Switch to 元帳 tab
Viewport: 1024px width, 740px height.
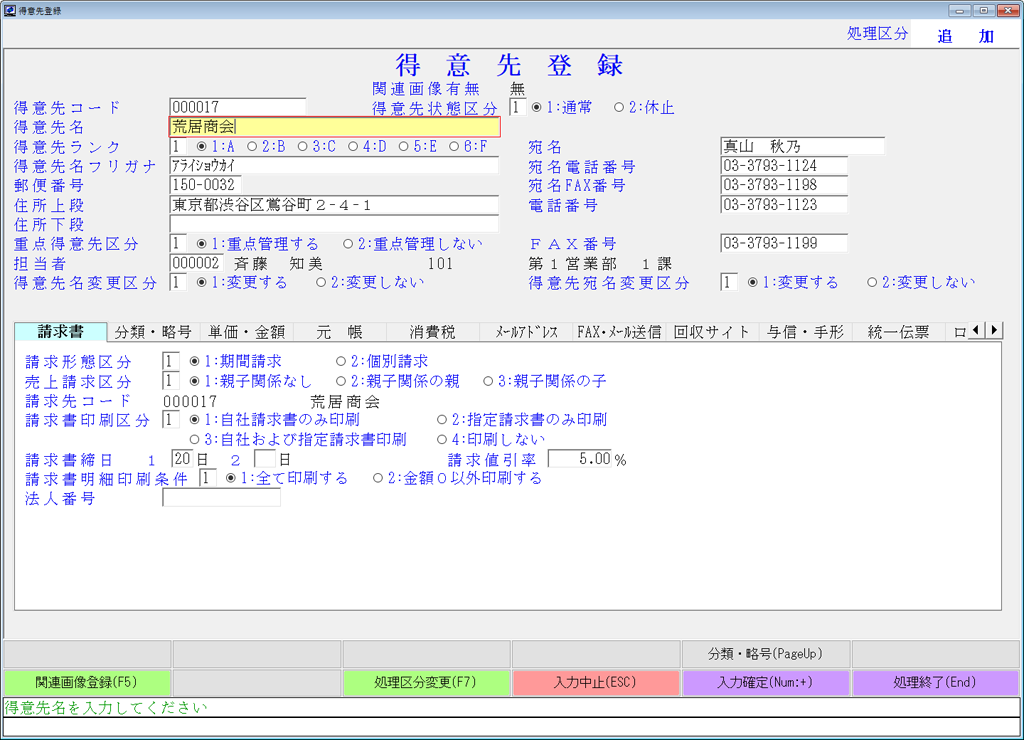click(x=340, y=332)
